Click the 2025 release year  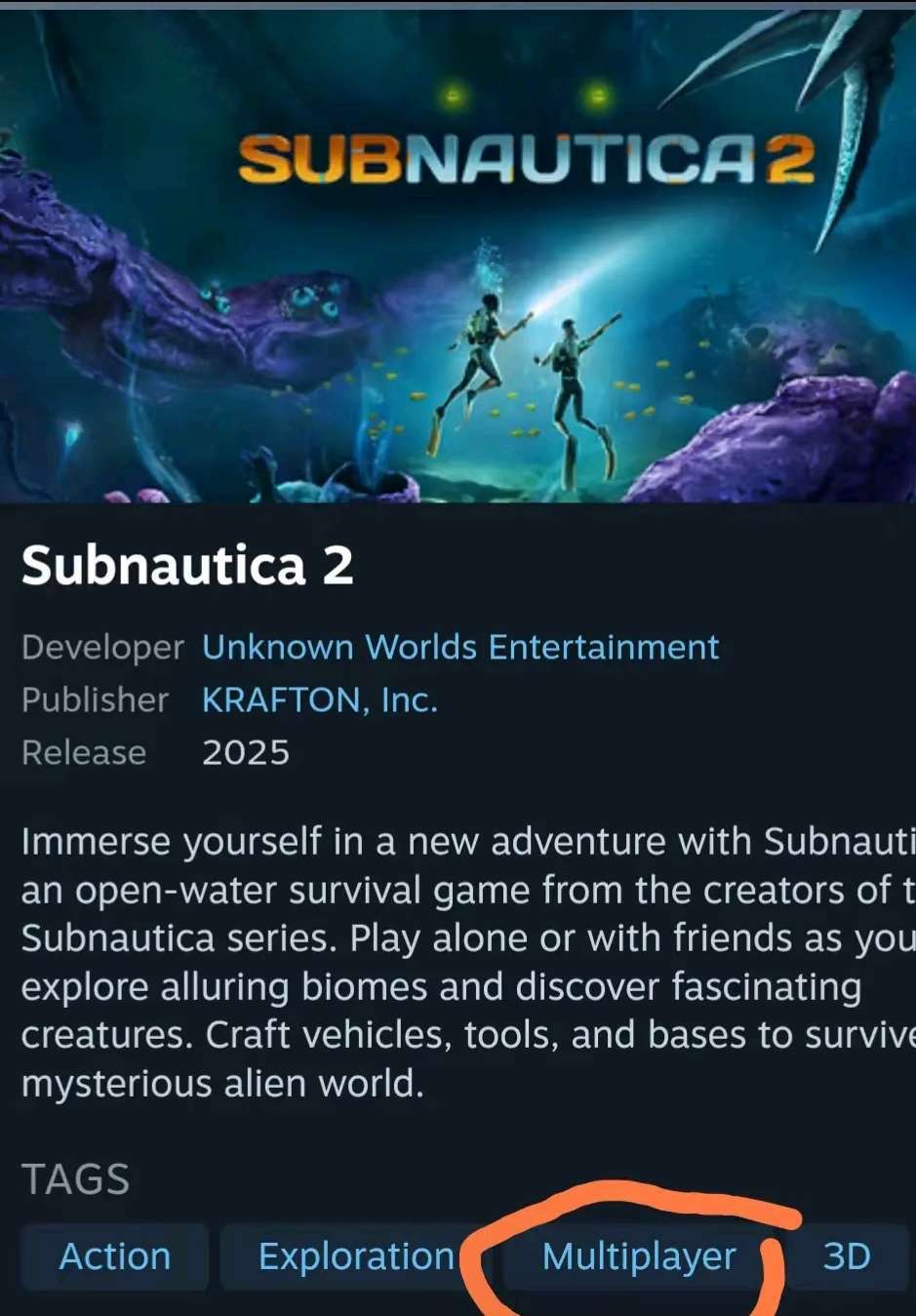pyautogui.click(x=246, y=752)
